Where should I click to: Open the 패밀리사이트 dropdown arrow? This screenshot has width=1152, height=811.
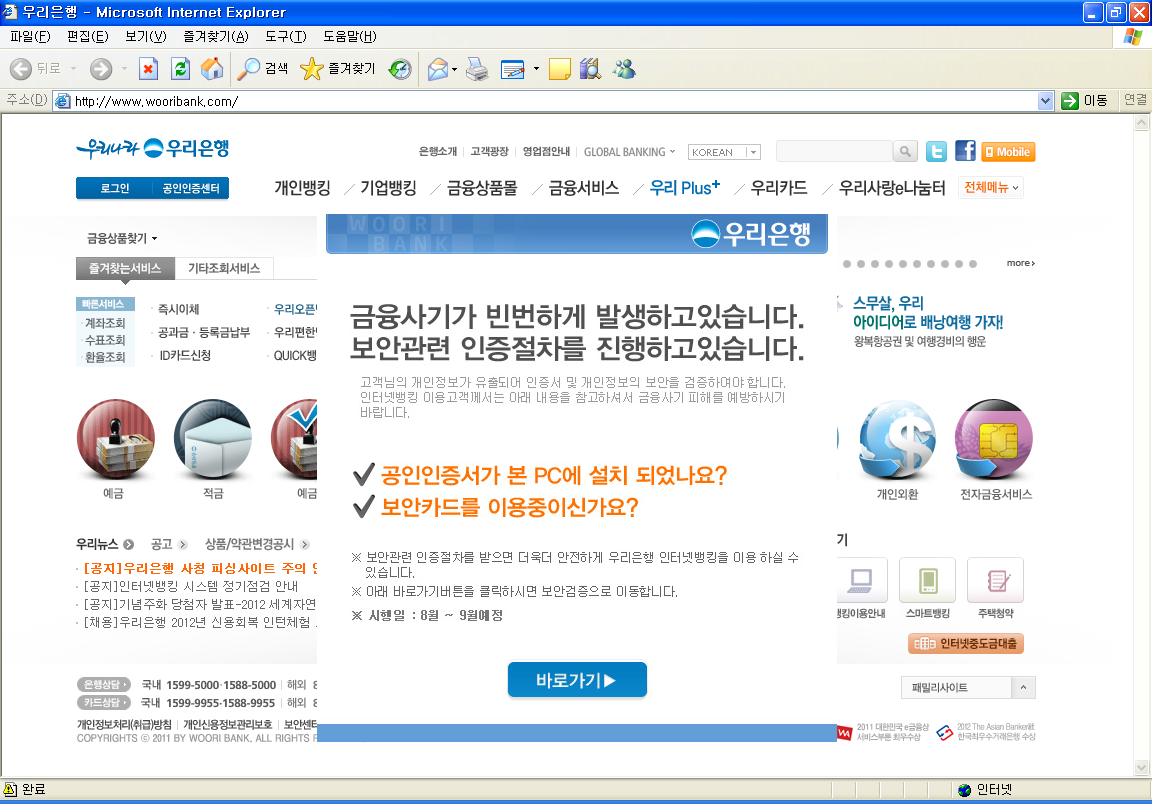pyautogui.click(x=1023, y=688)
